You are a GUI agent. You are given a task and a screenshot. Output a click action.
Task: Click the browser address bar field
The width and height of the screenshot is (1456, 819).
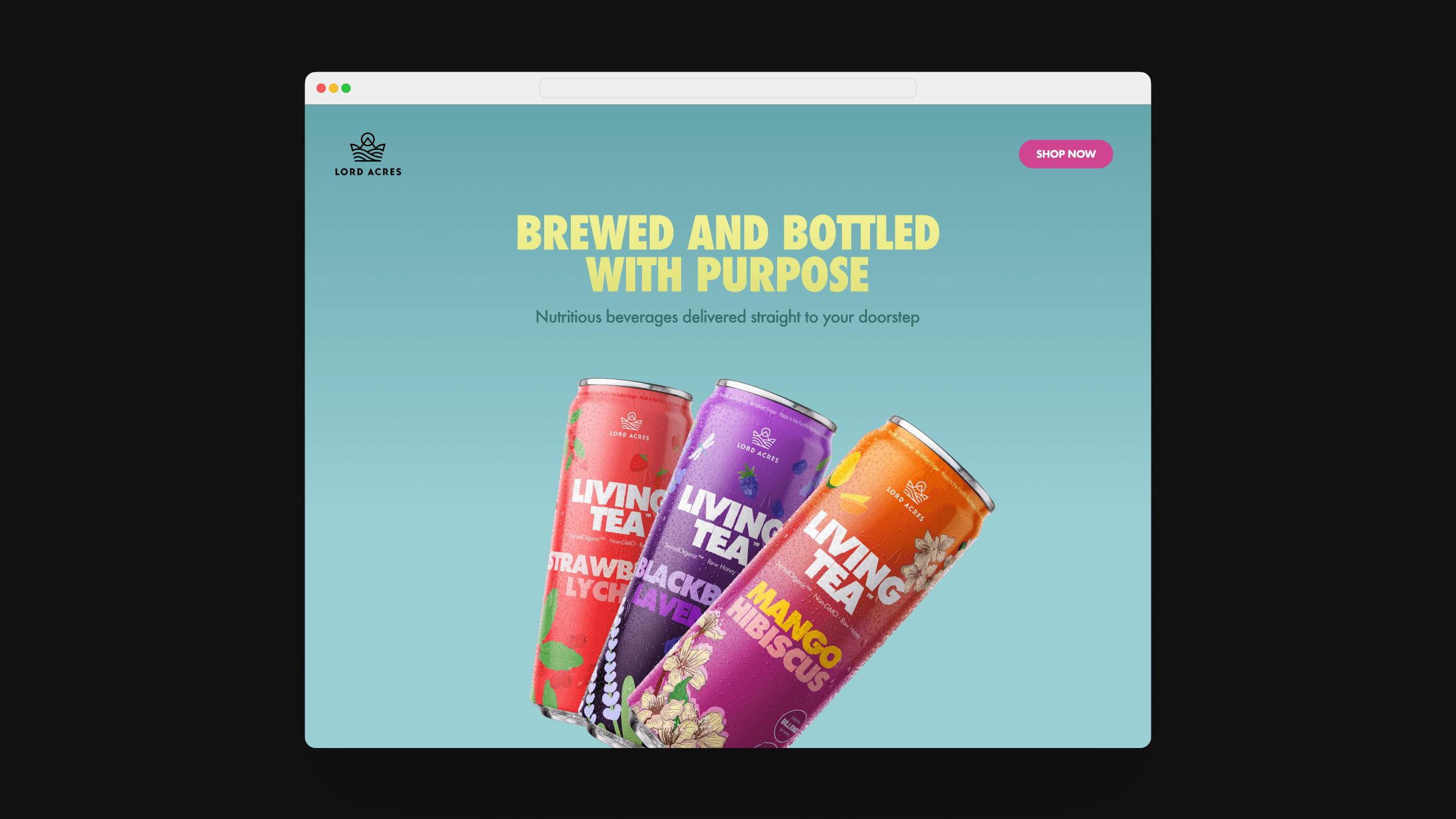point(727,88)
